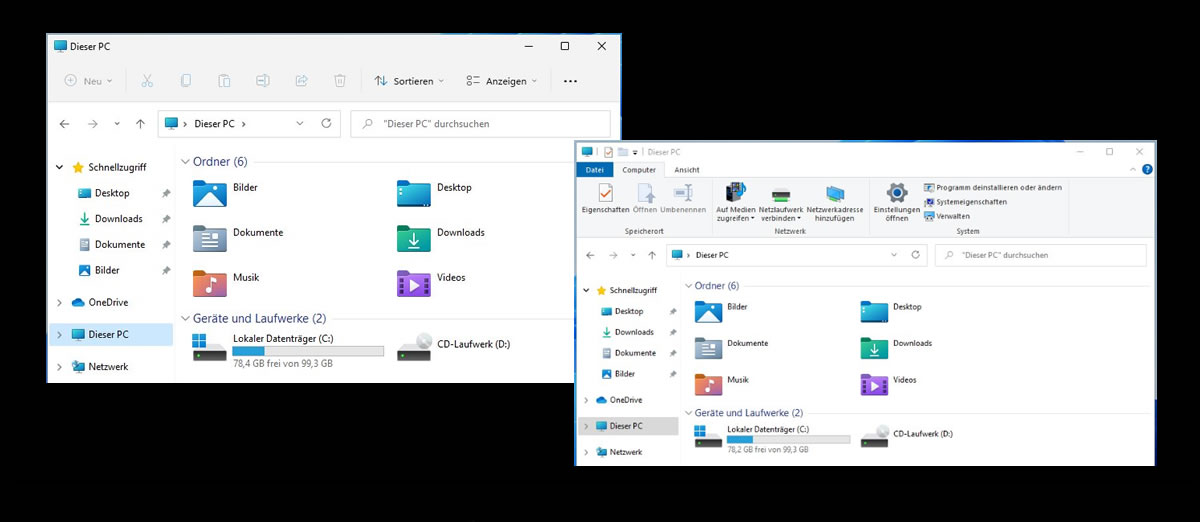
Task: Open the Datei ribbon tab
Action: [594, 170]
